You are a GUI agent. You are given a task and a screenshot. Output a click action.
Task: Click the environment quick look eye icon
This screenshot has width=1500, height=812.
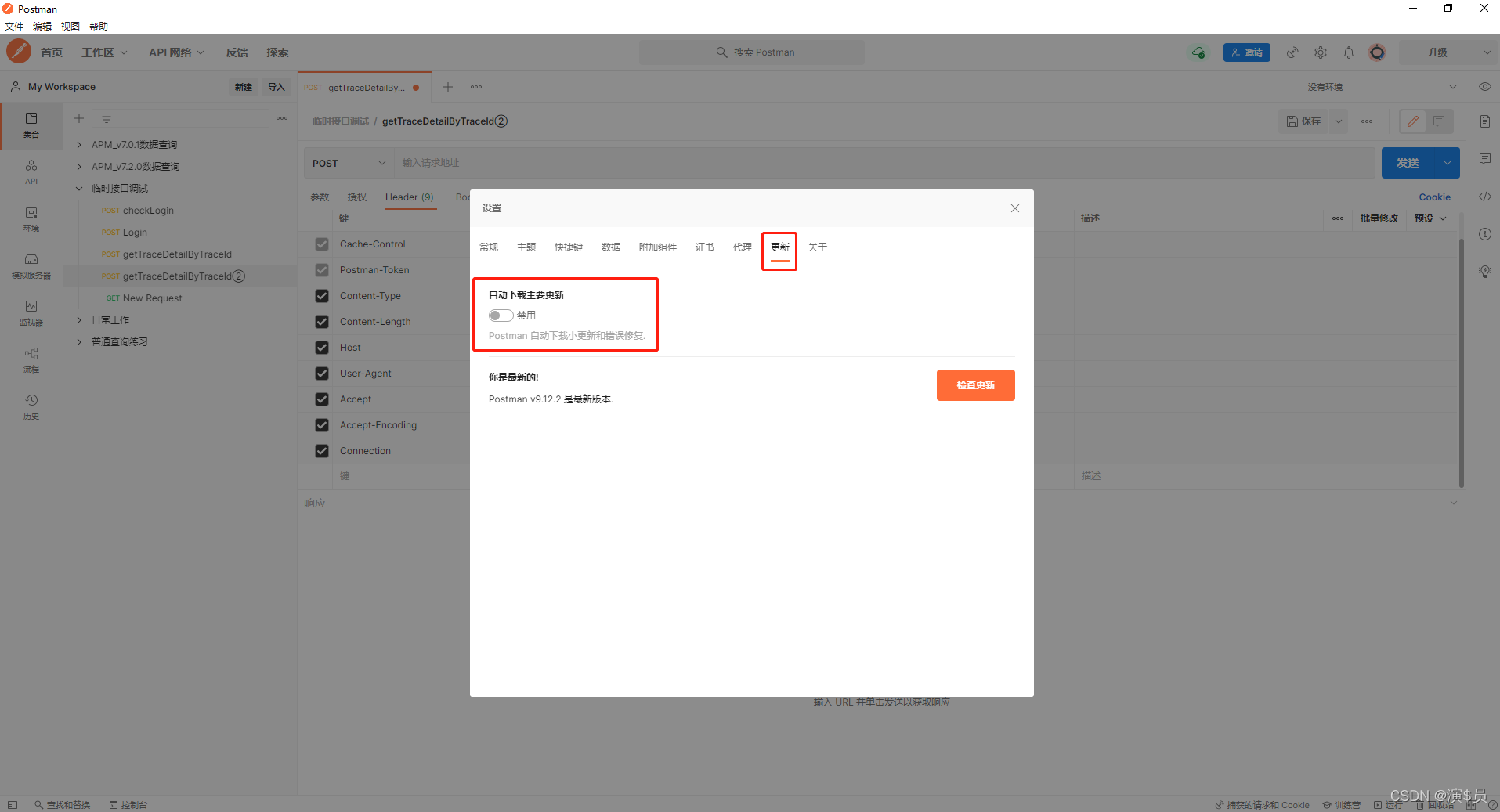pos(1484,87)
